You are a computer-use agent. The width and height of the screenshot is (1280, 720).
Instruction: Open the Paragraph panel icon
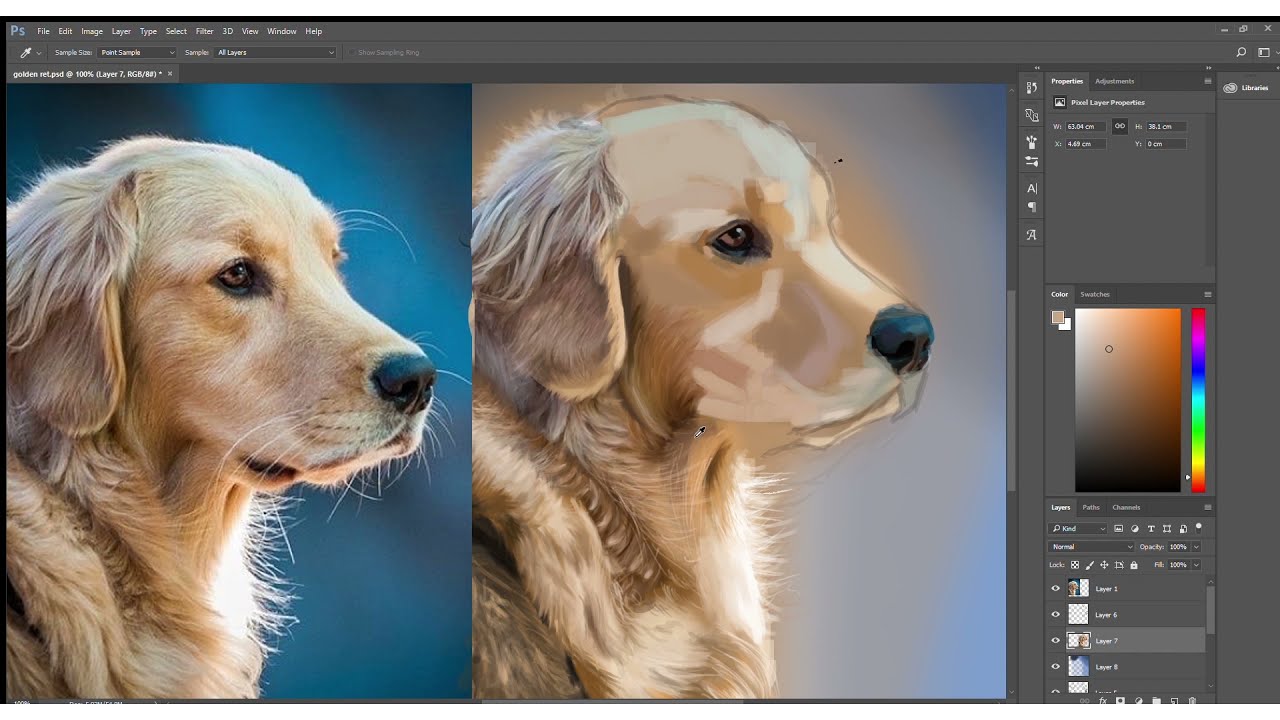tap(1032, 207)
